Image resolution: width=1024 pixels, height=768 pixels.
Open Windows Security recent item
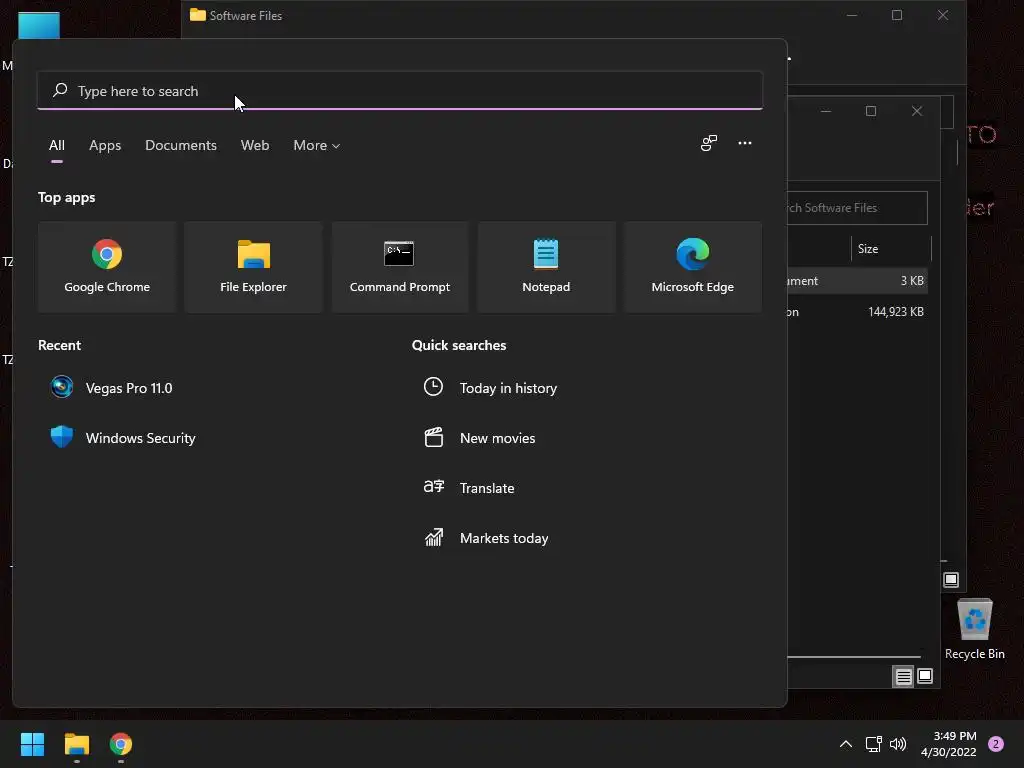123,438
